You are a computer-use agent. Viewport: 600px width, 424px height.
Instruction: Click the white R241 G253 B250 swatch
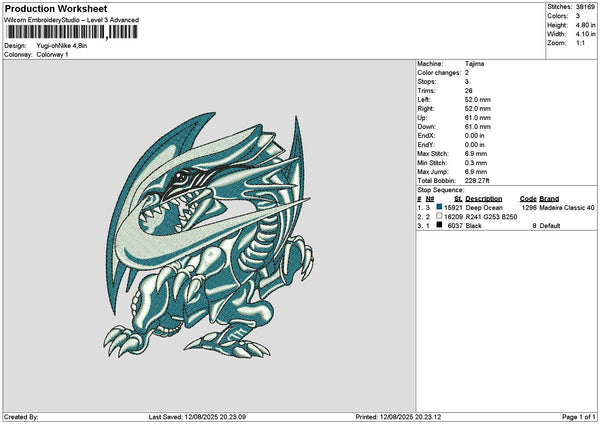[439, 216]
